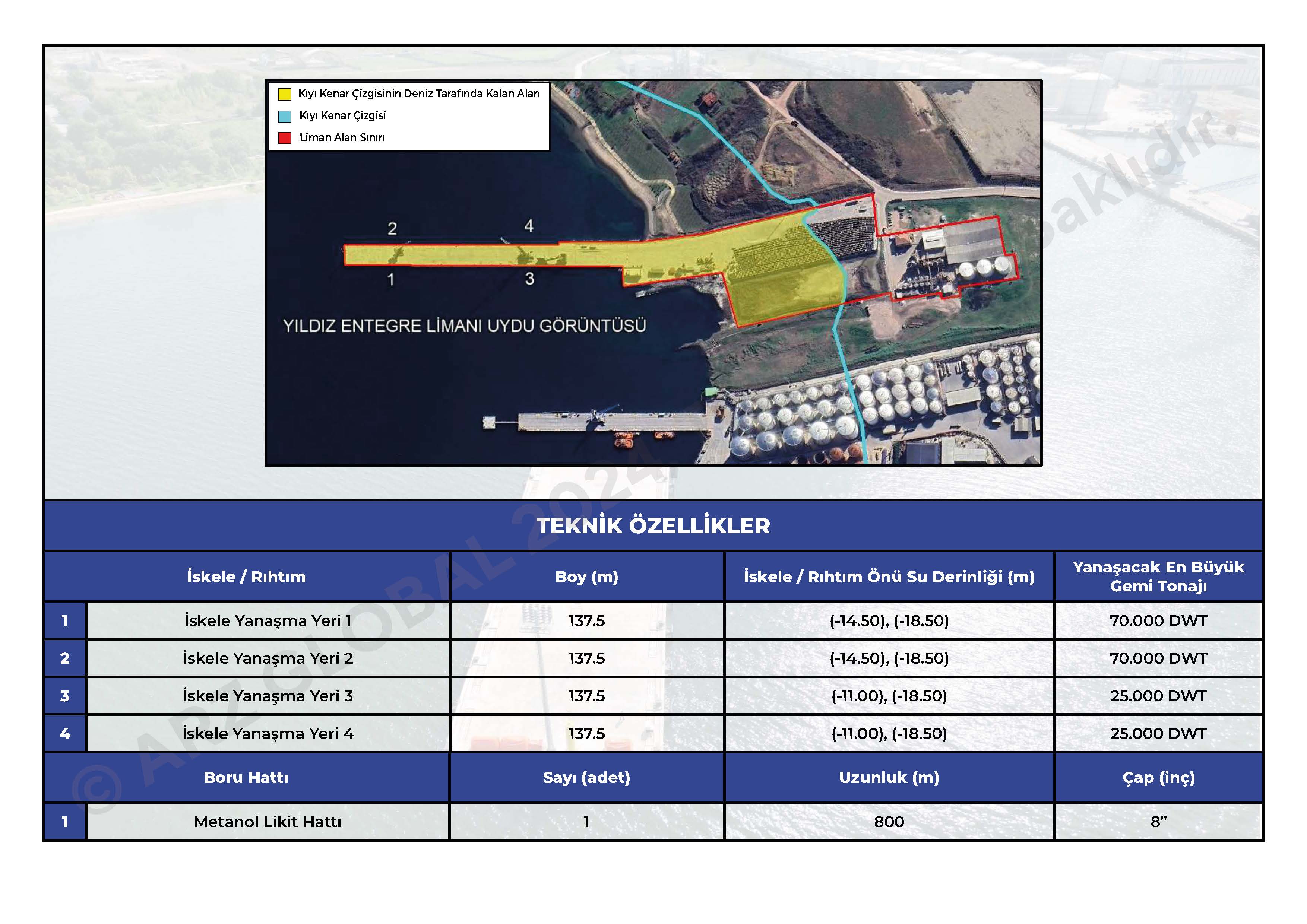This screenshot has width=1307, height=924.
Task: Click 'Yanaşacak En Büyük Gemi Tonajı' header
Action: [1158, 577]
